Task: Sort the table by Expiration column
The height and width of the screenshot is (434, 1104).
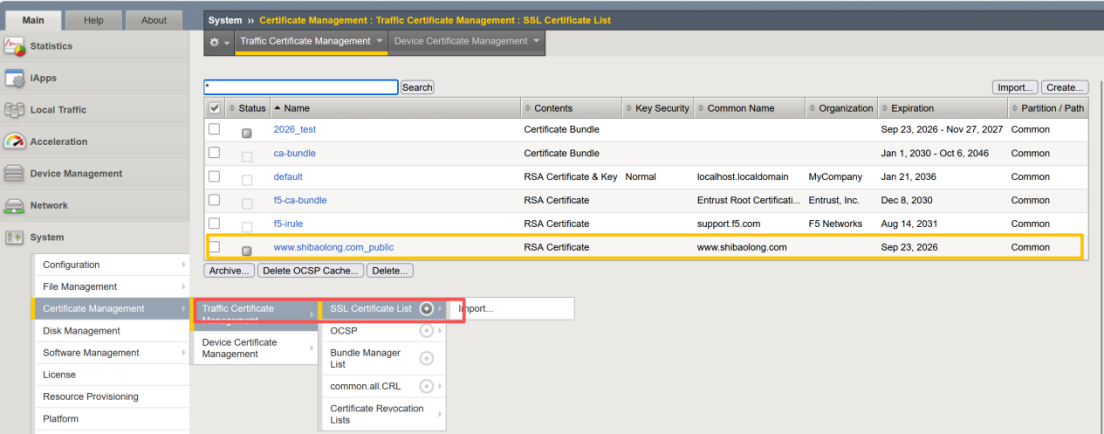Action: 912,108
